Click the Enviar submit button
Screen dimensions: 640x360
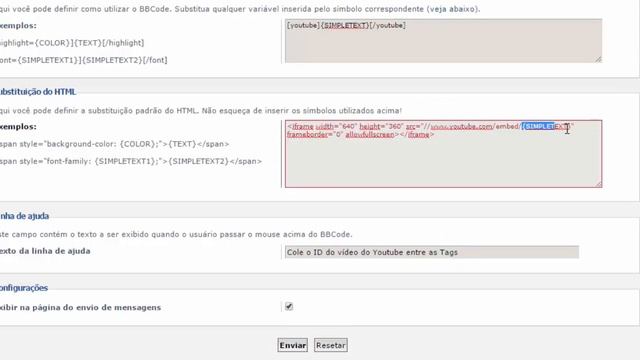292,345
